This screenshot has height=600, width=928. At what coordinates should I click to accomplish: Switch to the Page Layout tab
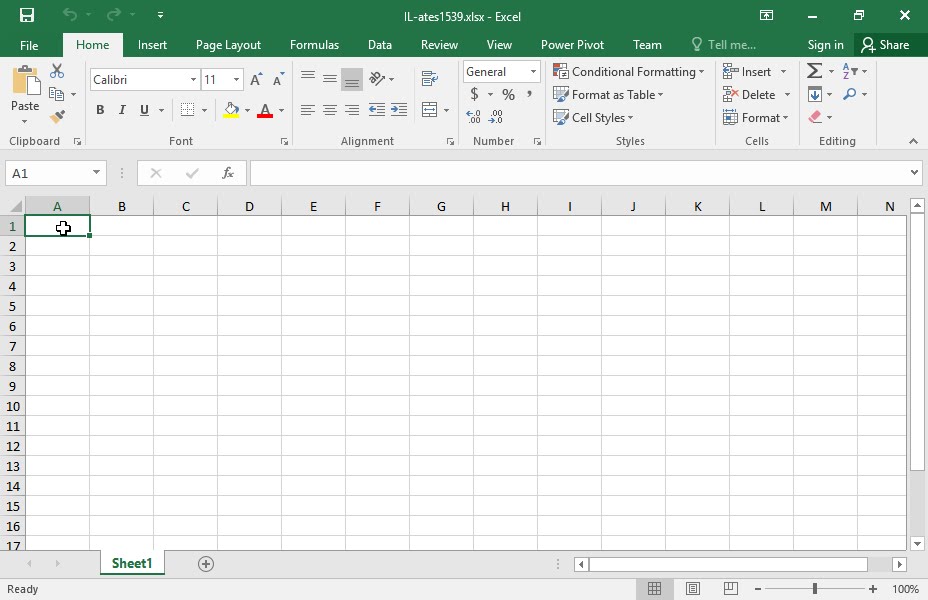click(x=228, y=45)
